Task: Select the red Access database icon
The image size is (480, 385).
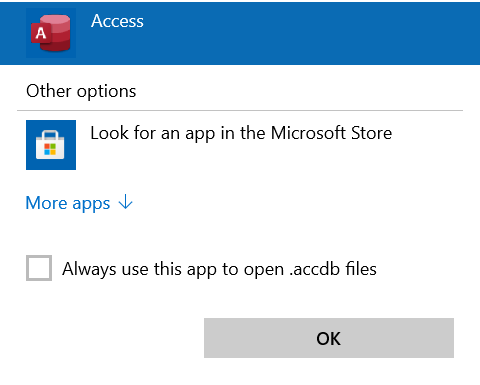Action: 51,33
